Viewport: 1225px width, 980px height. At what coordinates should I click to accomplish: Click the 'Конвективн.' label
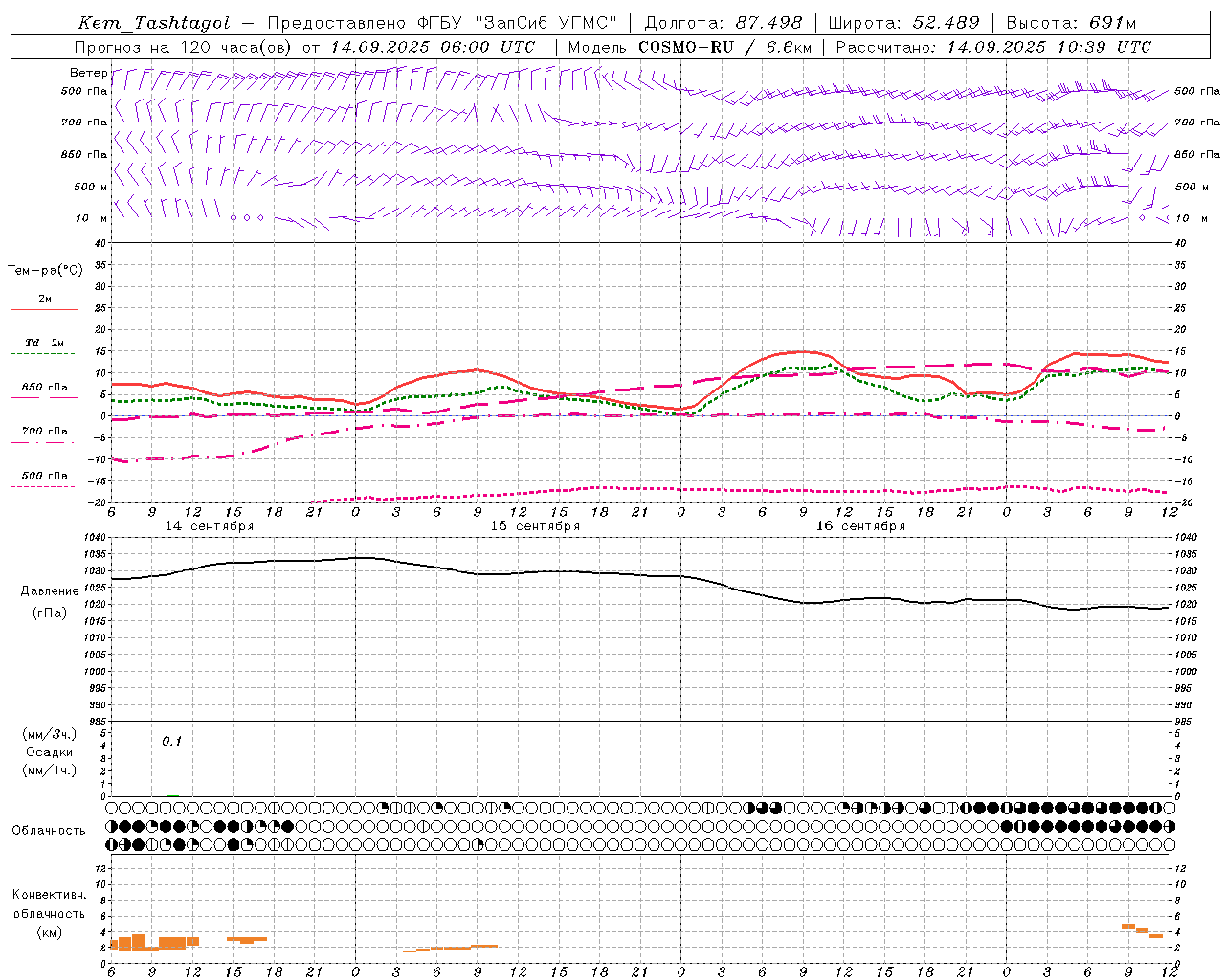[x=50, y=895]
